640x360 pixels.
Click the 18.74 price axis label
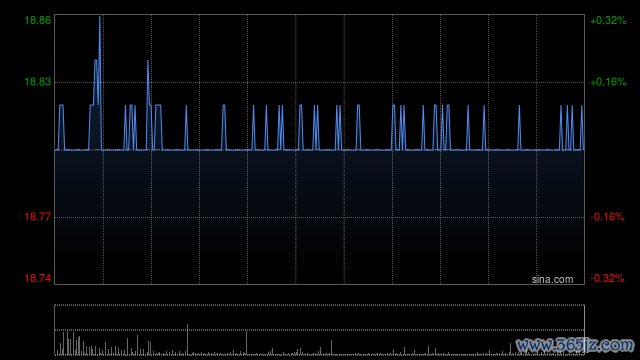coord(38,278)
